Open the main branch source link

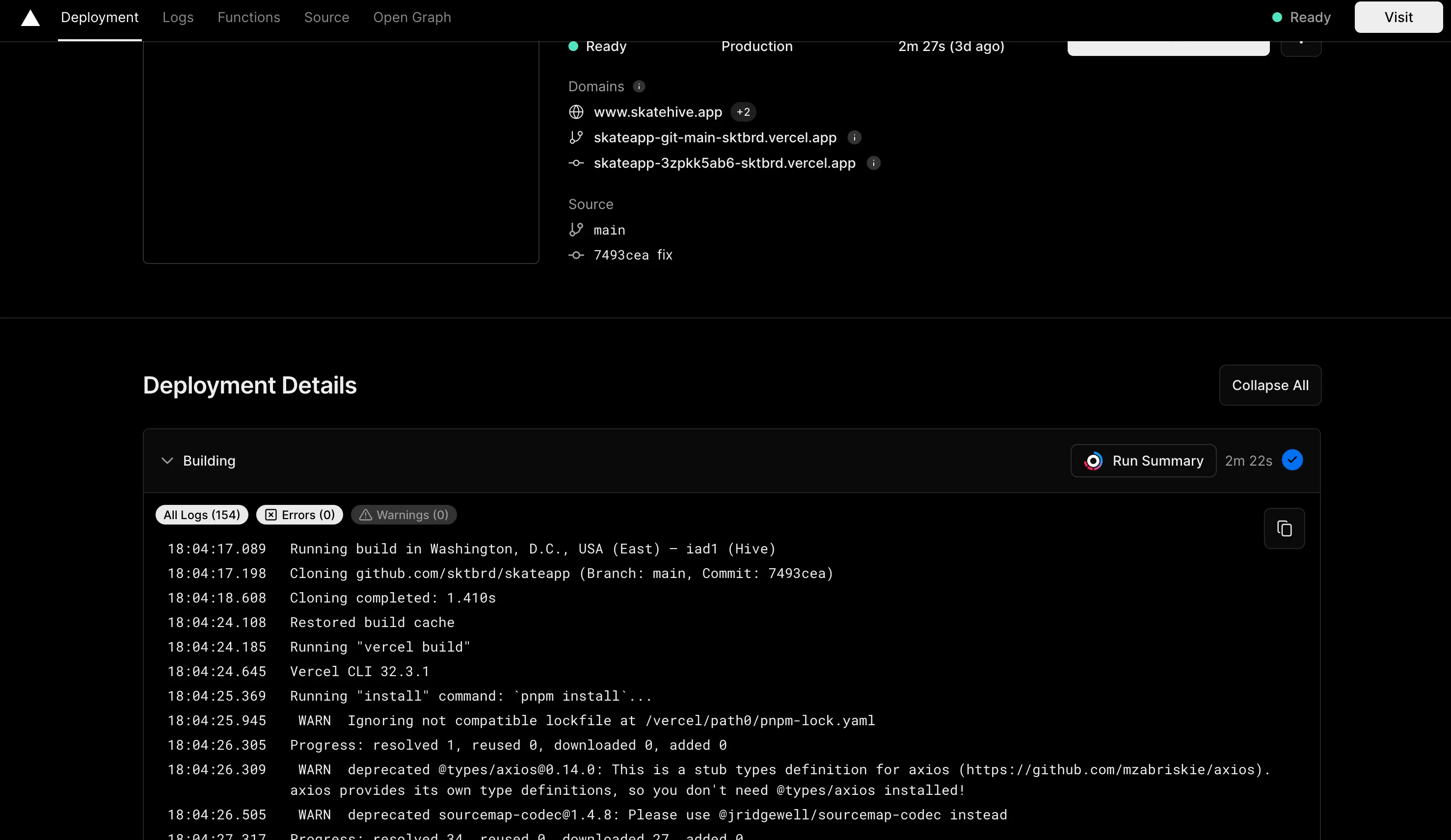tap(609, 230)
